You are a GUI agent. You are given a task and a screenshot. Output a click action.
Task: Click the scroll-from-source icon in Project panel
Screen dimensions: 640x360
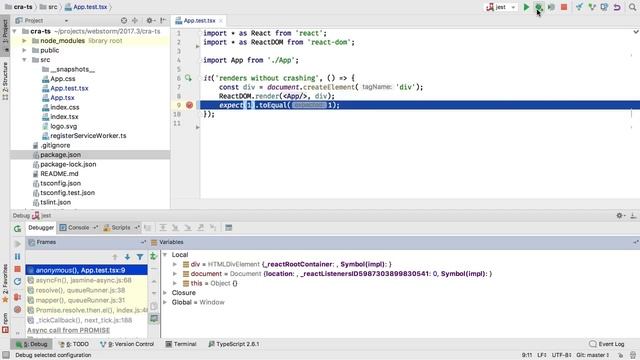(124, 20)
